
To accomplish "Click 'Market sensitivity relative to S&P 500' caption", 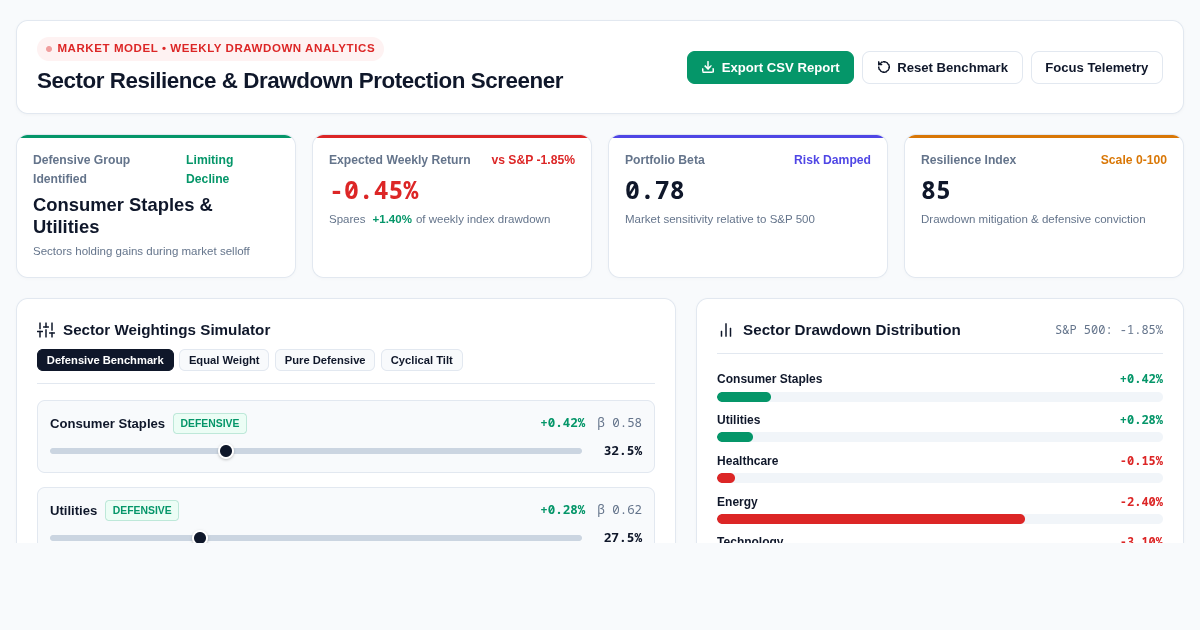I will click(x=720, y=219).
